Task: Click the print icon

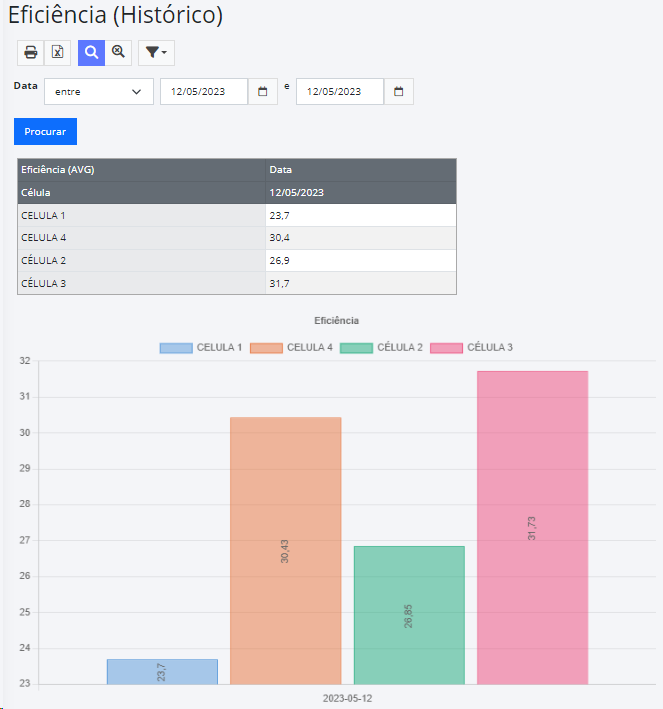Action: click(30, 52)
